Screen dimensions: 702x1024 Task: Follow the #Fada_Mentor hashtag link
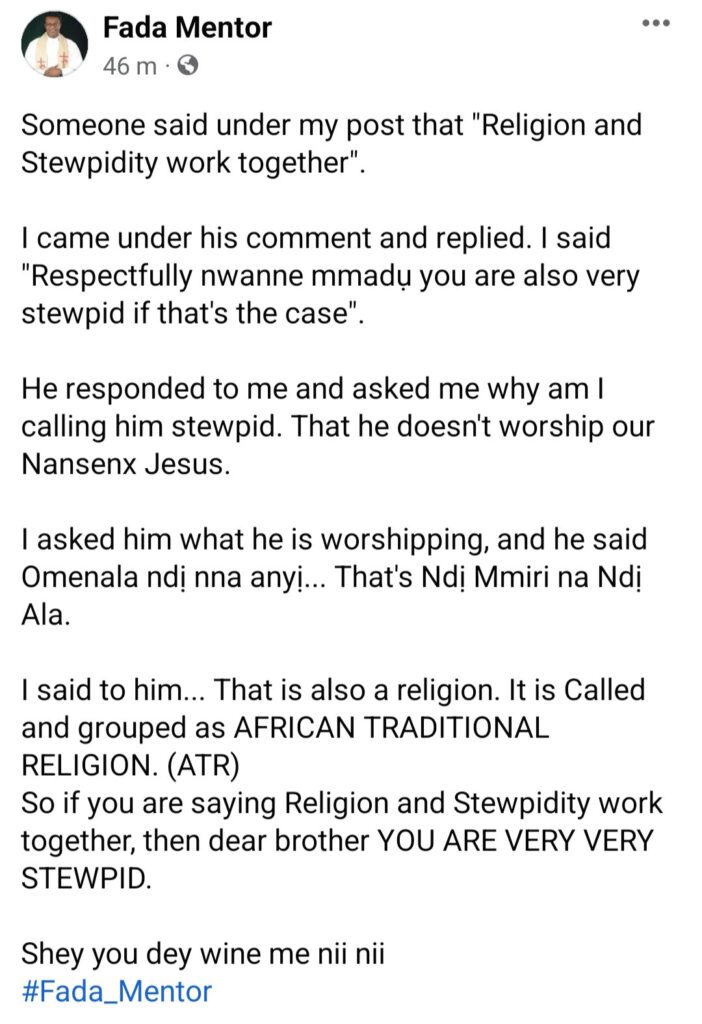click(116, 991)
